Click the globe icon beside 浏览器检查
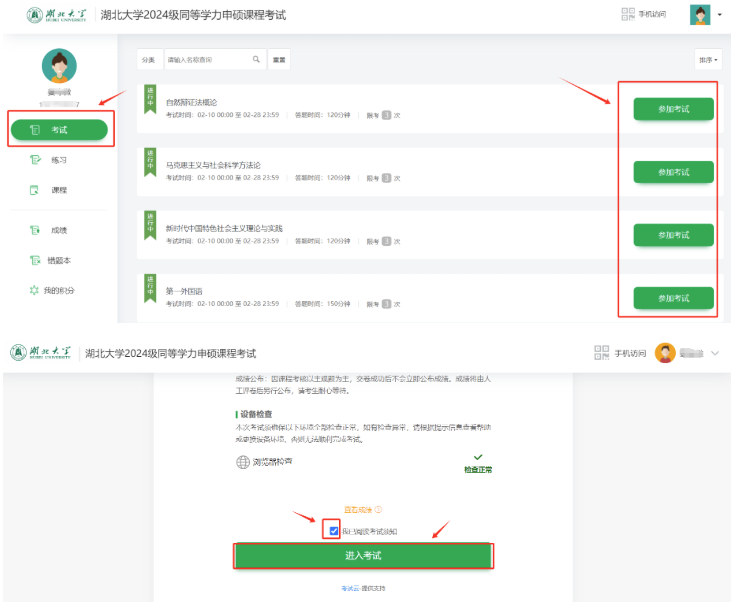The width and height of the screenshot is (733, 602). click(242, 462)
